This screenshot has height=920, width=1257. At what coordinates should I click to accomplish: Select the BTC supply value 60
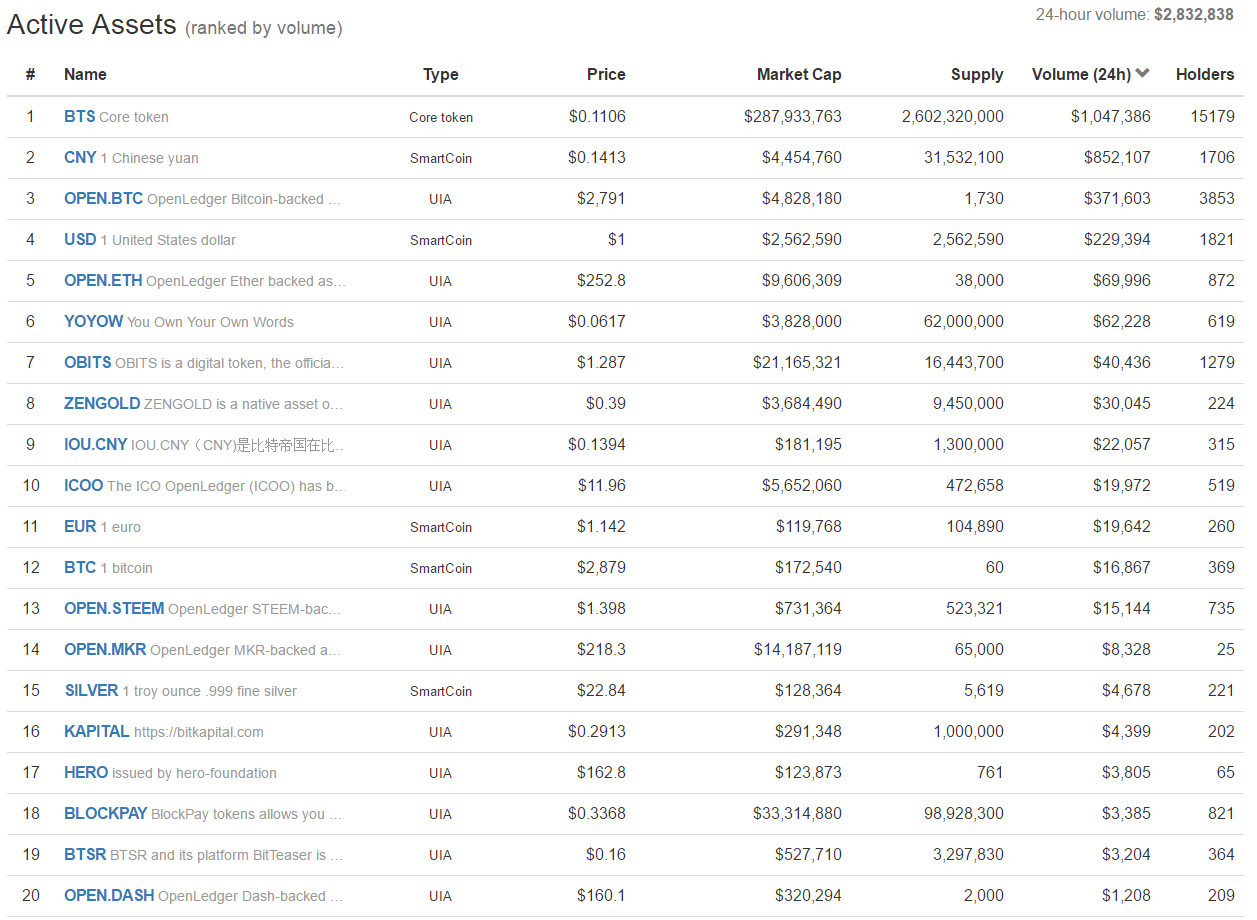(x=995, y=568)
